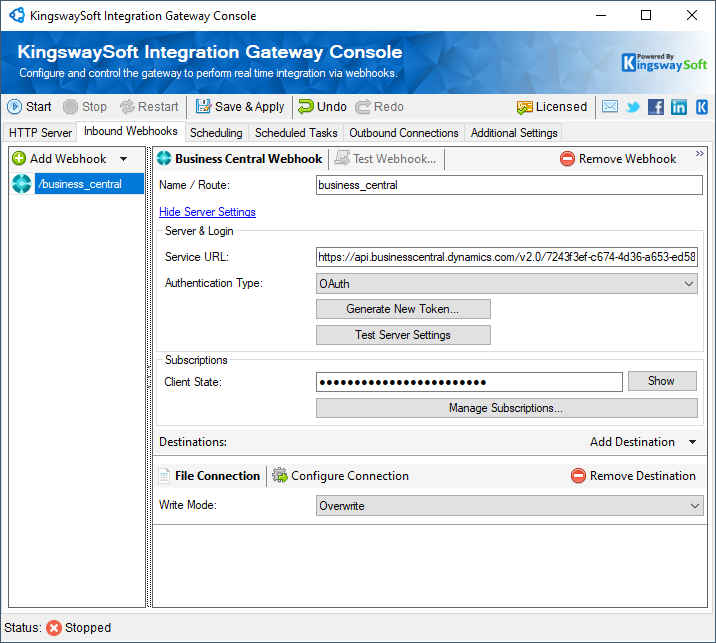Click Test Server Settings button
Screen dimensions: 716x643
click(403, 335)
